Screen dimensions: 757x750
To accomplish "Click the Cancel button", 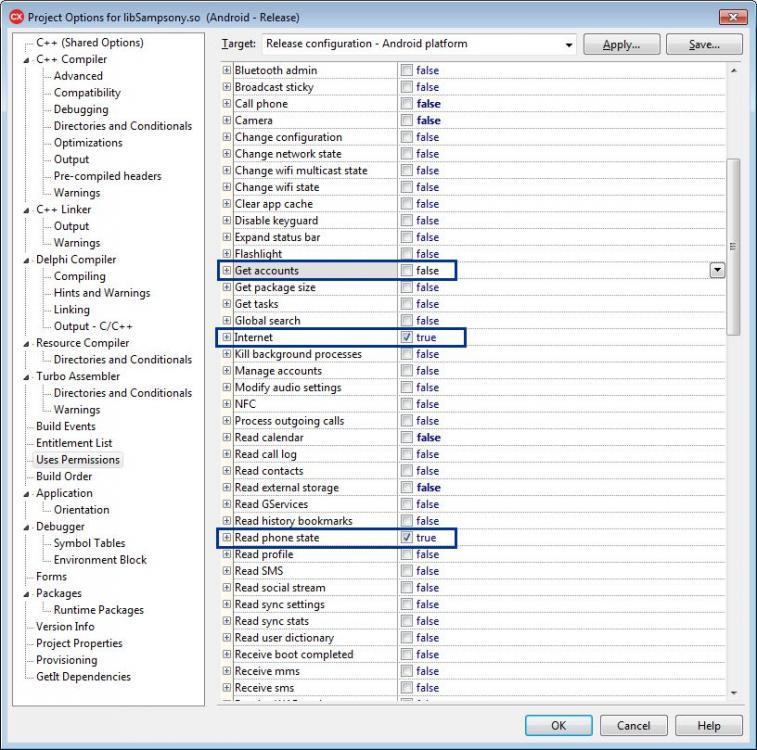I will (633, 725).
